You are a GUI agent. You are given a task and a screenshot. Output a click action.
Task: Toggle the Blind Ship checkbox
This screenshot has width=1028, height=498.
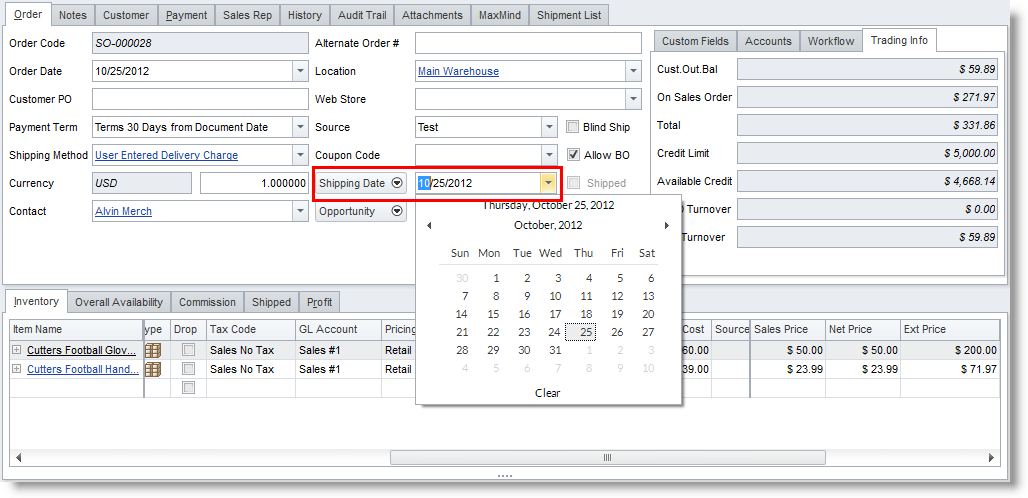click(x=573, y=127)
